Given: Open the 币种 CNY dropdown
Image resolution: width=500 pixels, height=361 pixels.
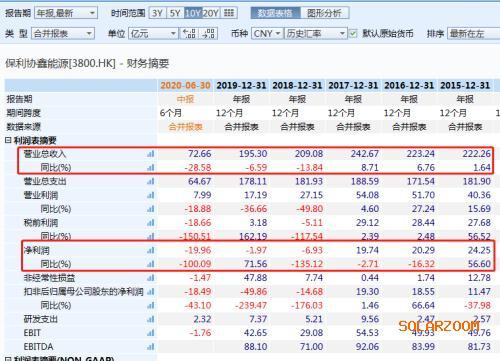Looking at the screenshot, I should pyautogui.click(x=267, y=33).
